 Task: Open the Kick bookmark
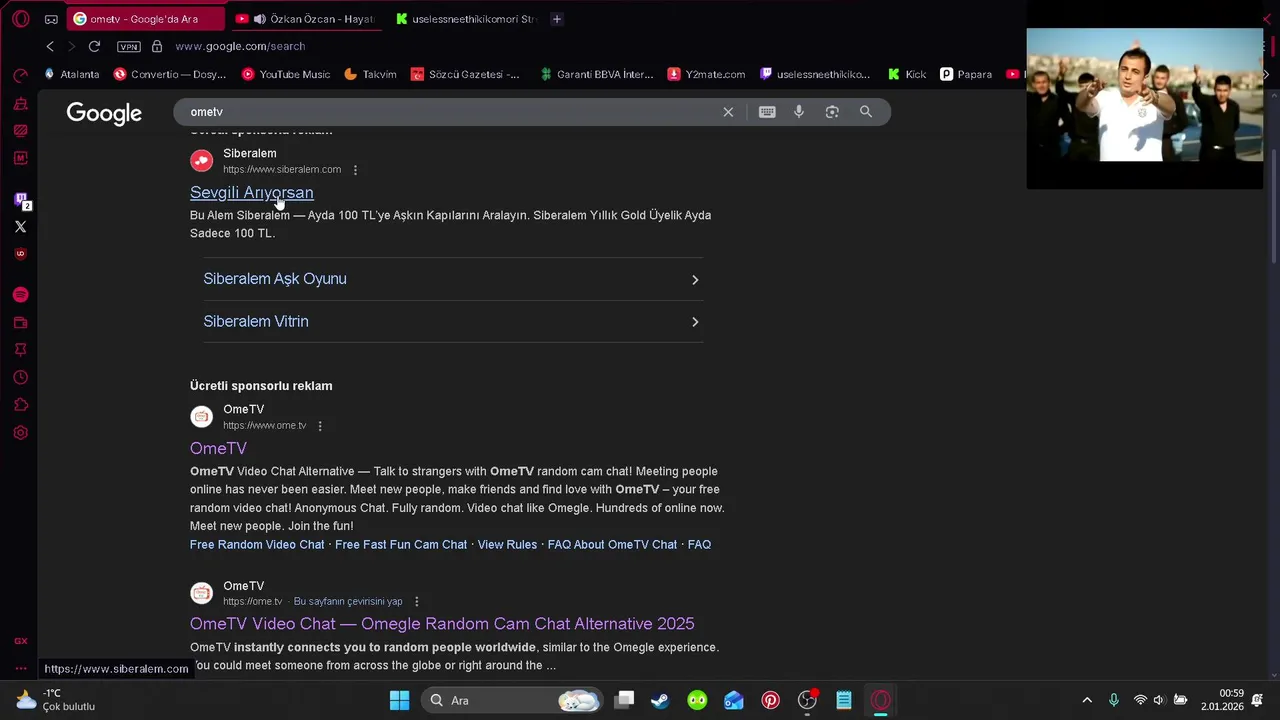click(907, 74)
